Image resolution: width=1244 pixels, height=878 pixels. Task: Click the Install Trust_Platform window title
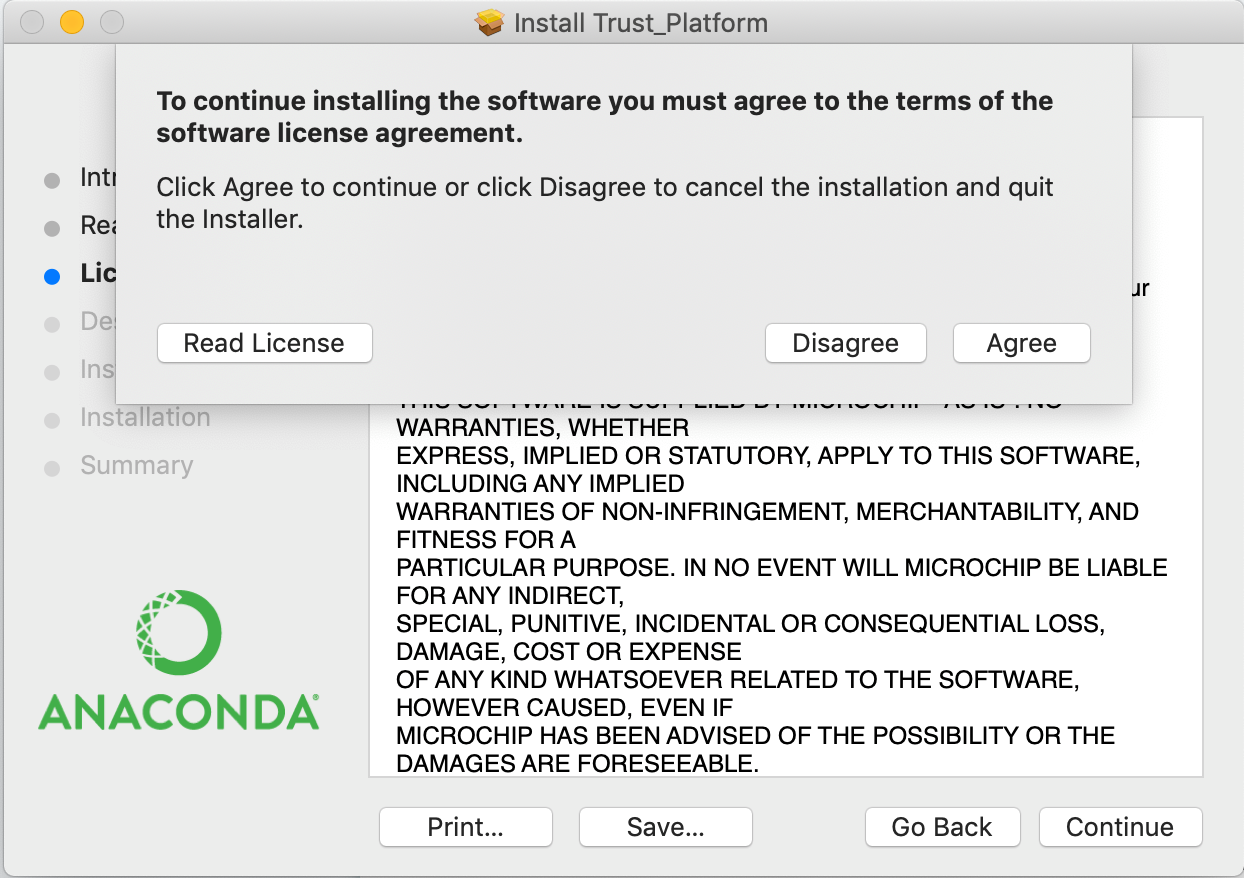640,22
